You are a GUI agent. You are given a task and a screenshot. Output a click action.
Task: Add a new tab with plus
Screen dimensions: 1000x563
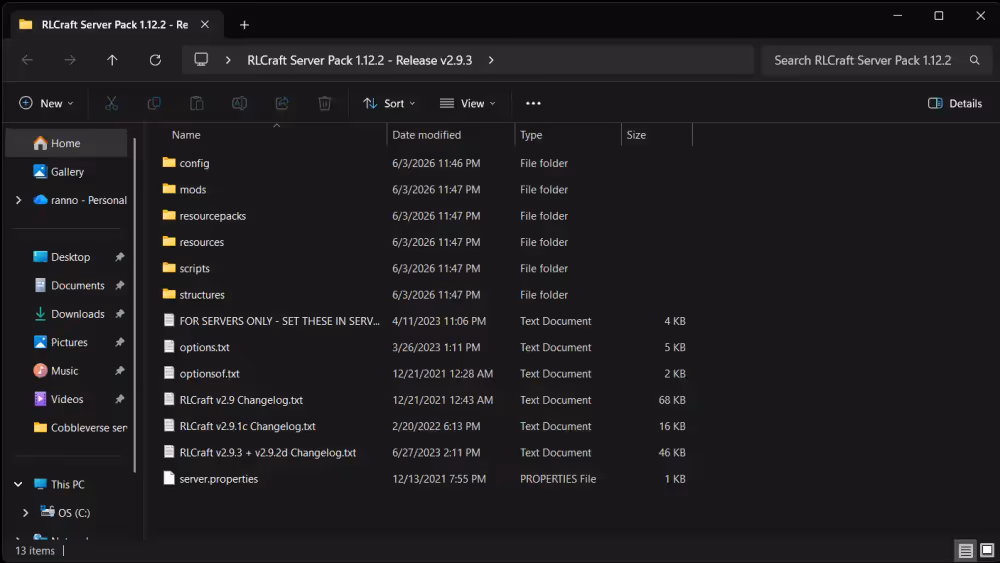244,25
